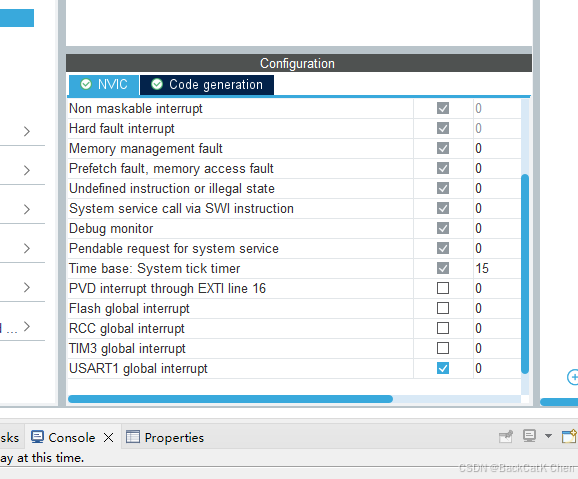
Task: Click PVD interrupt priority value
Action: pyautogui.click(x=478, y=288)
